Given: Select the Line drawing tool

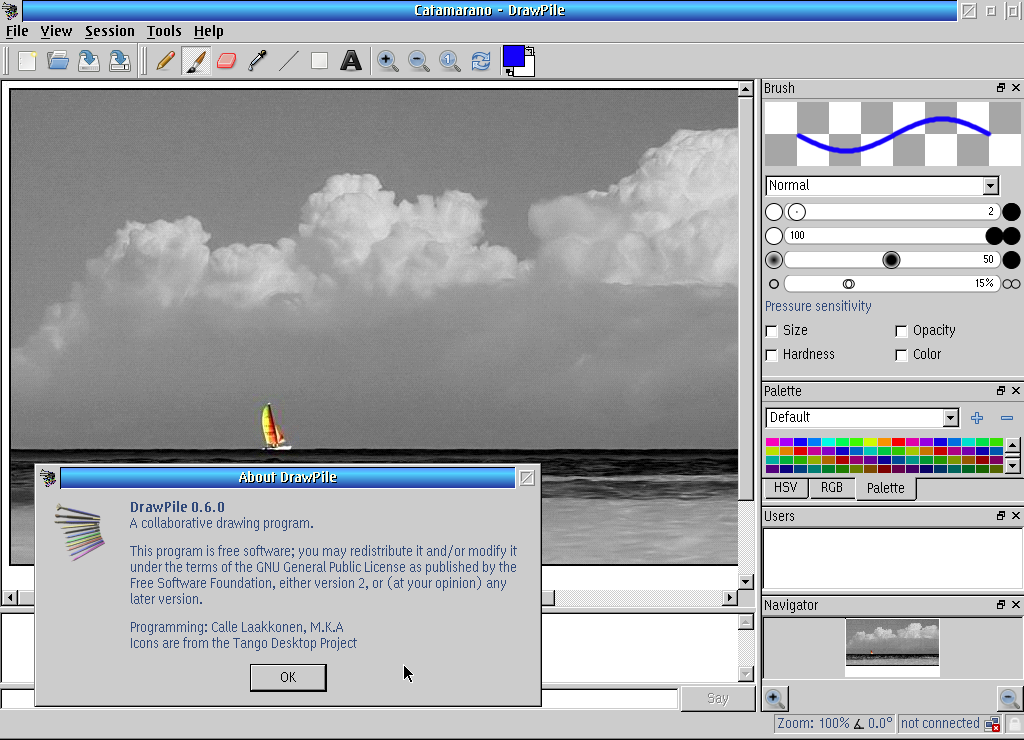Looking at the screenshot, I should [x=288, y=61].
